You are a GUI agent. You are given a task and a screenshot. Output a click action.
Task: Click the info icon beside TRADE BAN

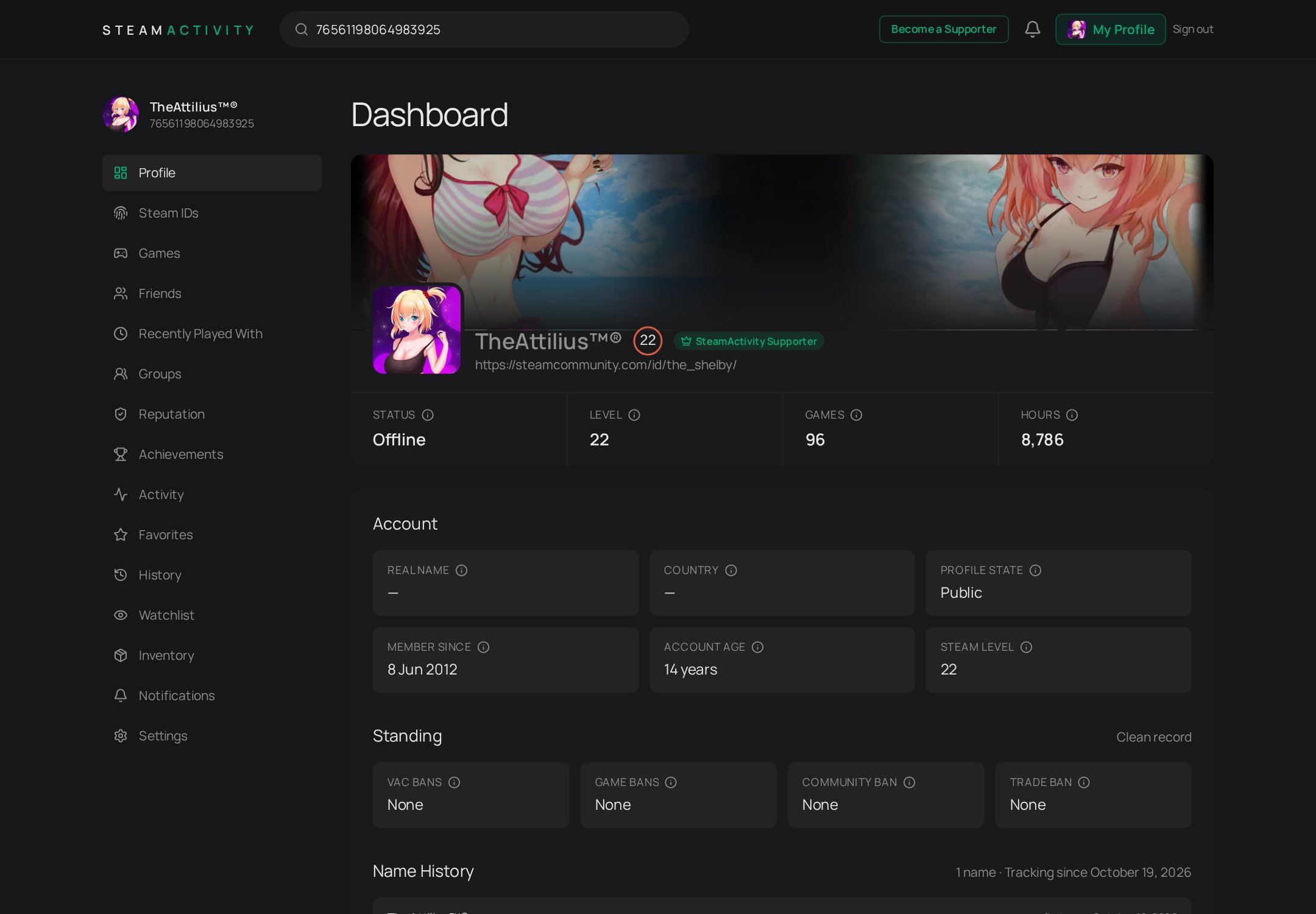tap(1083, 782)
